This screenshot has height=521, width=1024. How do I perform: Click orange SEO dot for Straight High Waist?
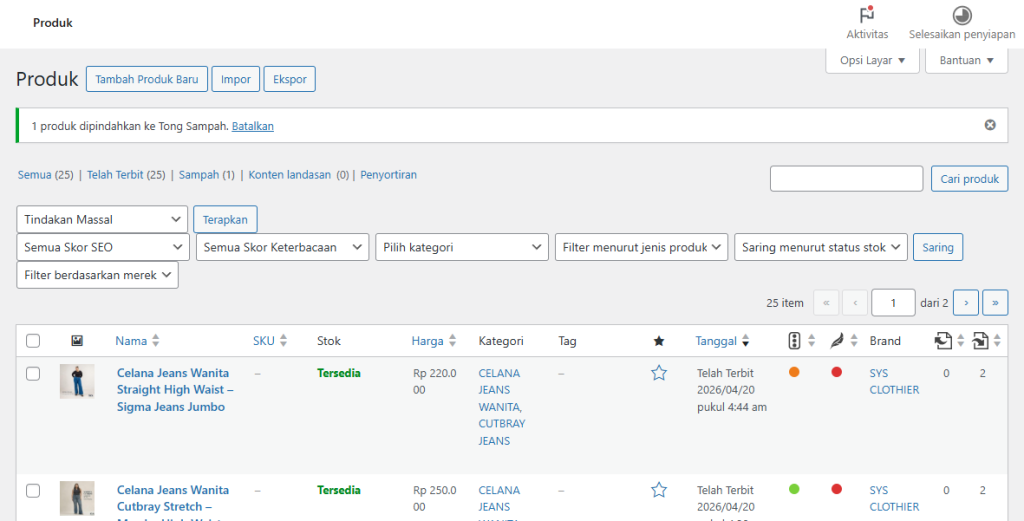[794, 372]
